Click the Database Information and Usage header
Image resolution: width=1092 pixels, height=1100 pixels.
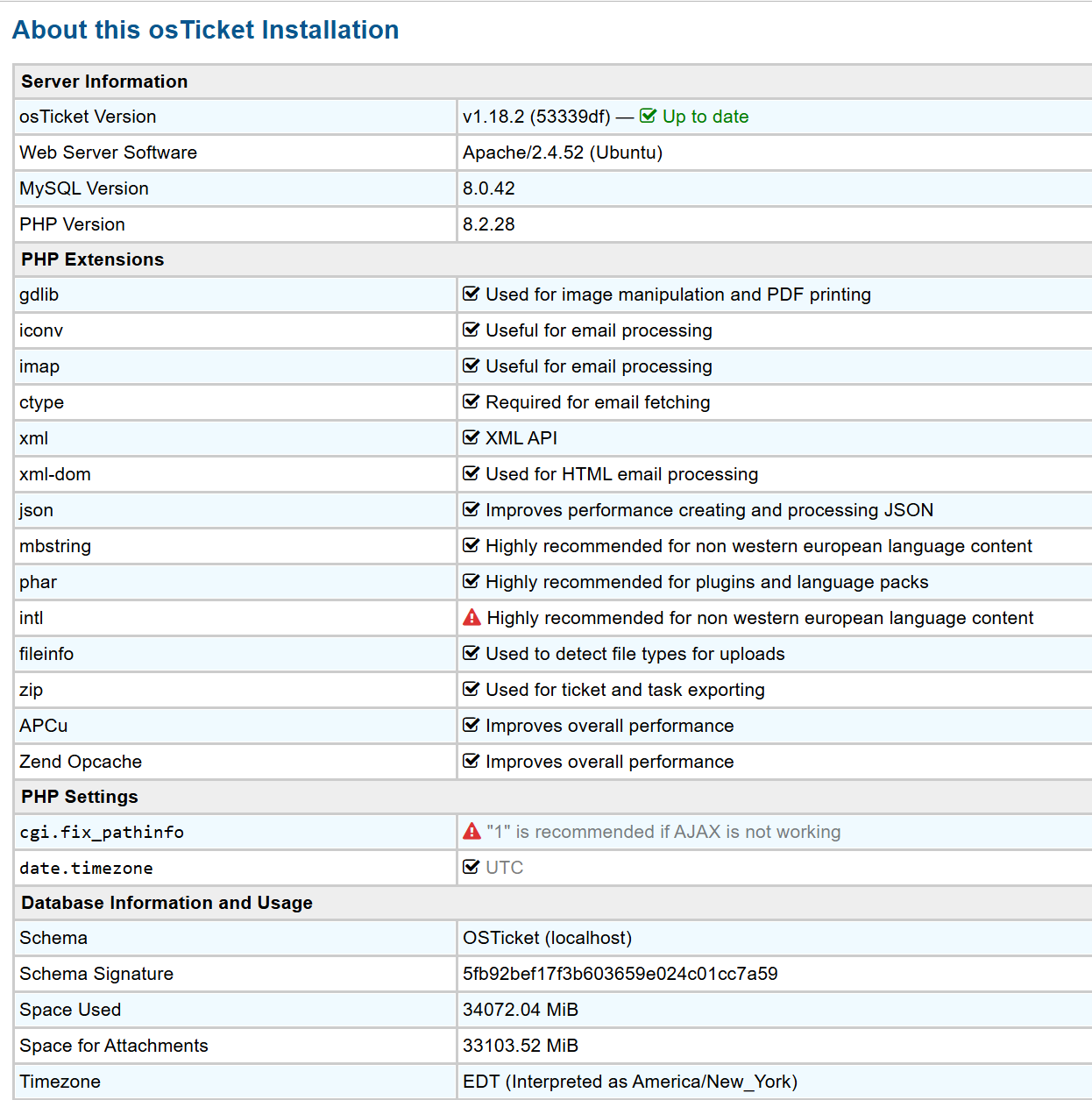point(167,903)
